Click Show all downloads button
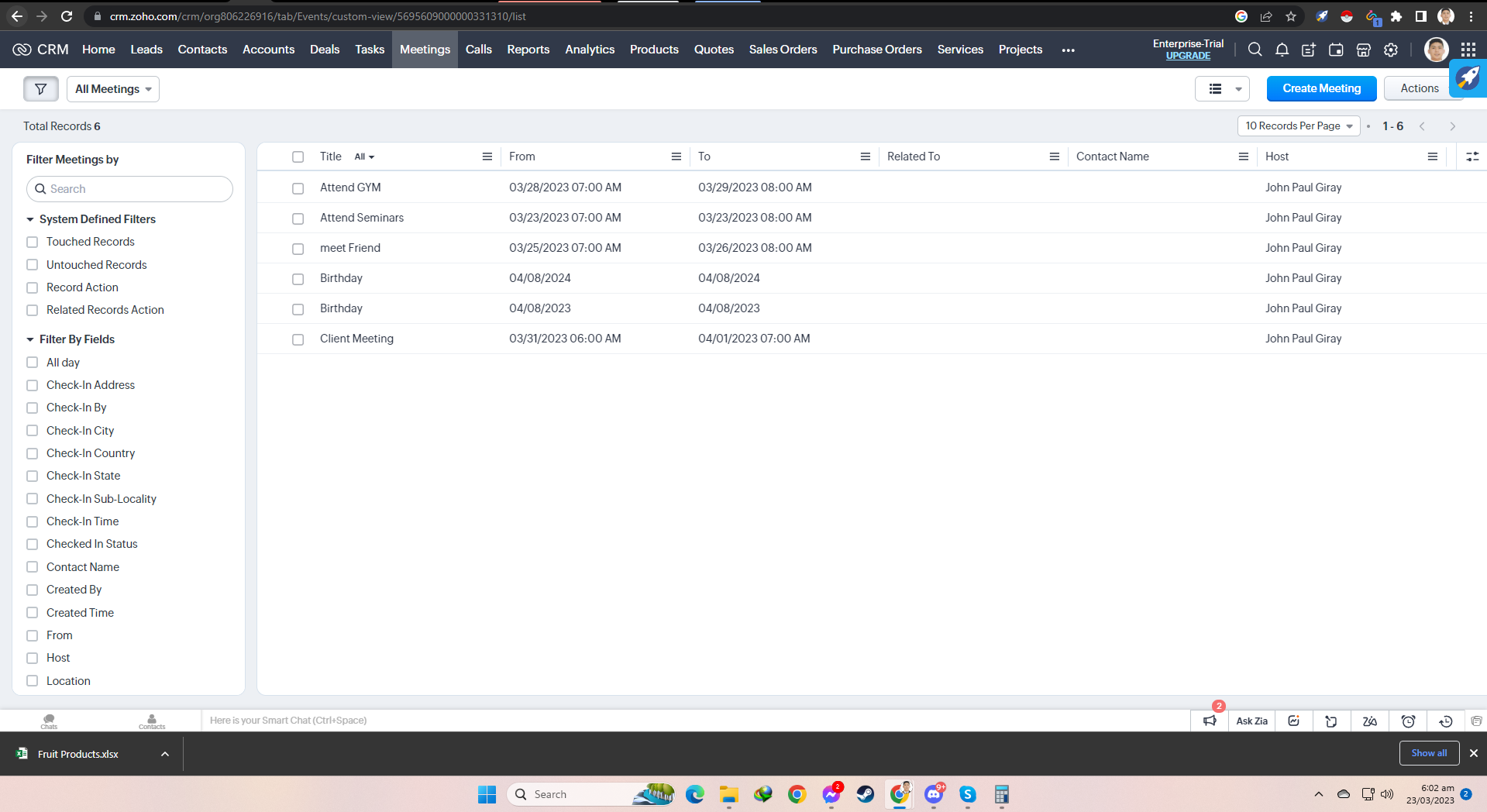The image size is (1487, 812). pyautogui.click(x=1429, y=753)
